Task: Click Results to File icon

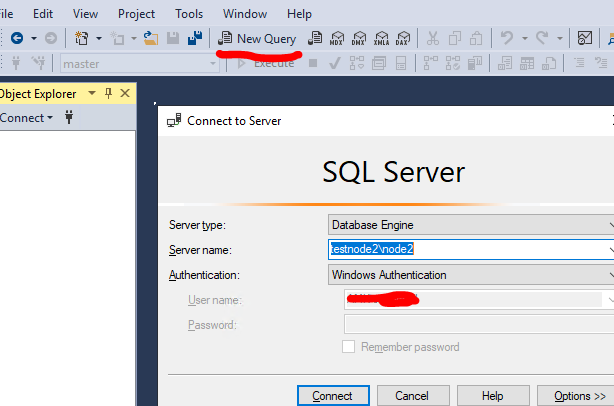Action: tap(549, 63)
